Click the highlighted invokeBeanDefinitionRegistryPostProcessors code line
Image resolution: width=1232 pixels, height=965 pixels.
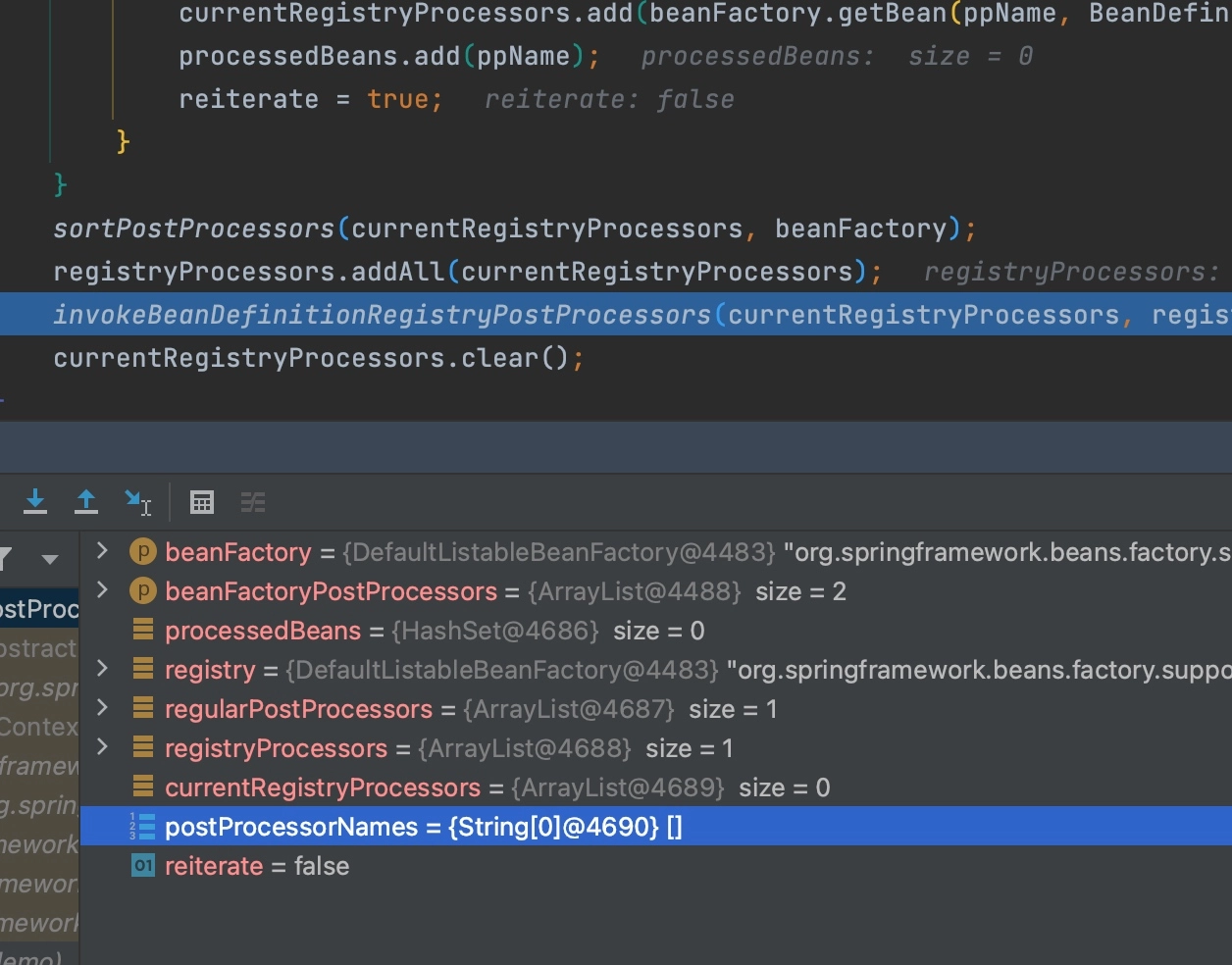[616, 315]
